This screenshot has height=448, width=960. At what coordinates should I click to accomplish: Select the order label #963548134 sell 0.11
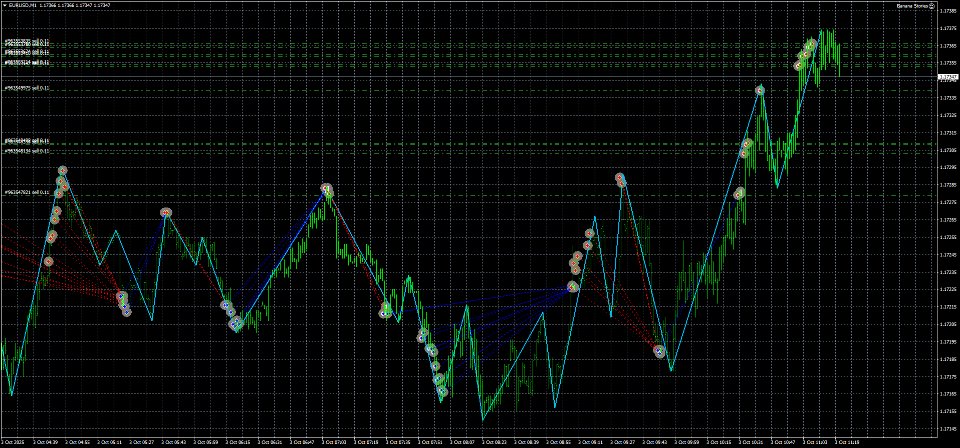coord(26,151)
